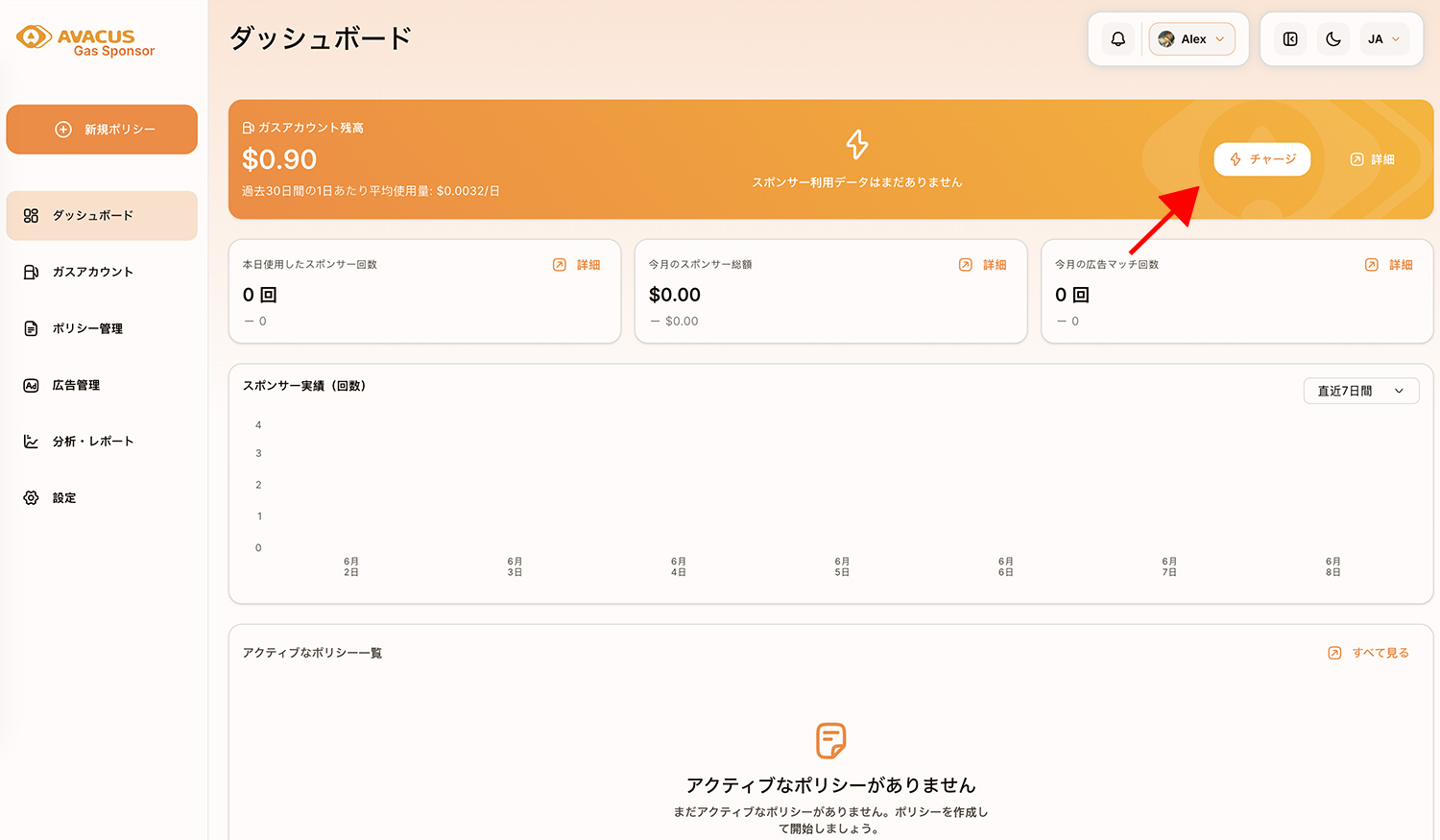The height and width of the screenshot is (840, 1440).
Task: Open the JA language dropdown
Action: [1383, 39]
